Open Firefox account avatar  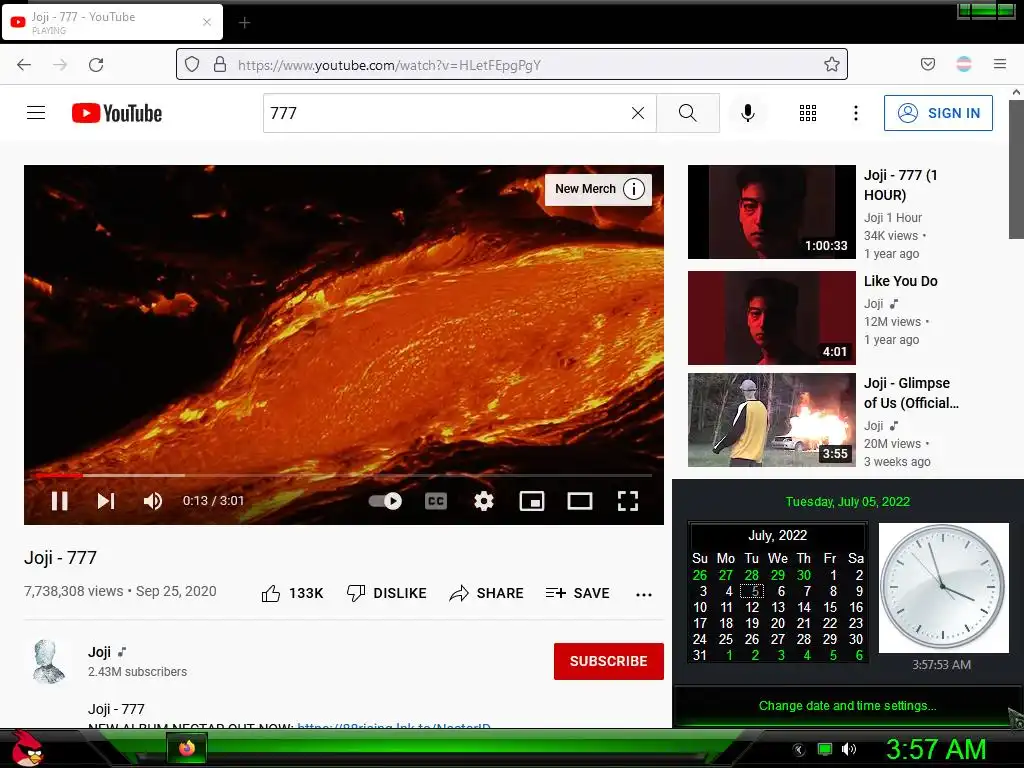pyautogui.click(x=964, y=64)
